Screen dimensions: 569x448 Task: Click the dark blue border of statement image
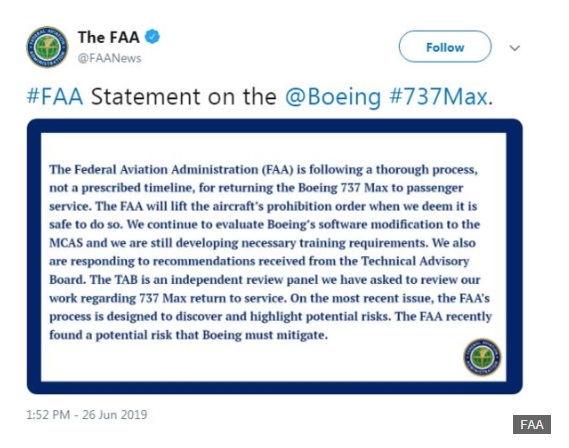(x=275, y=126)
